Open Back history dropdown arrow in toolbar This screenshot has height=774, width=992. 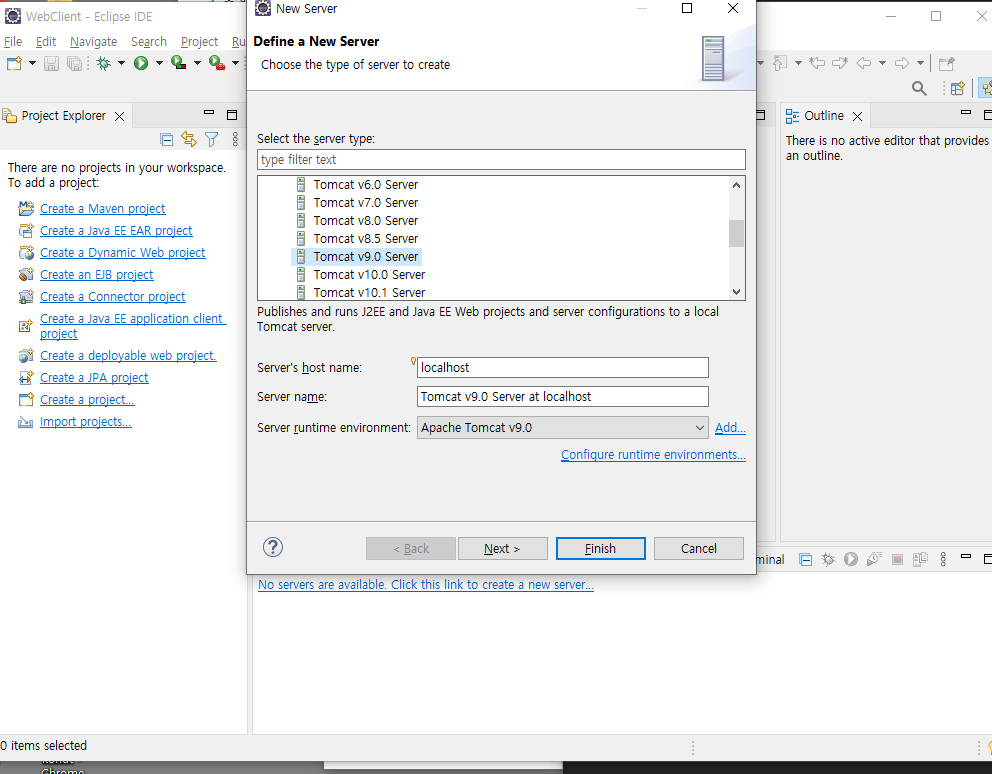pos(883,63)
